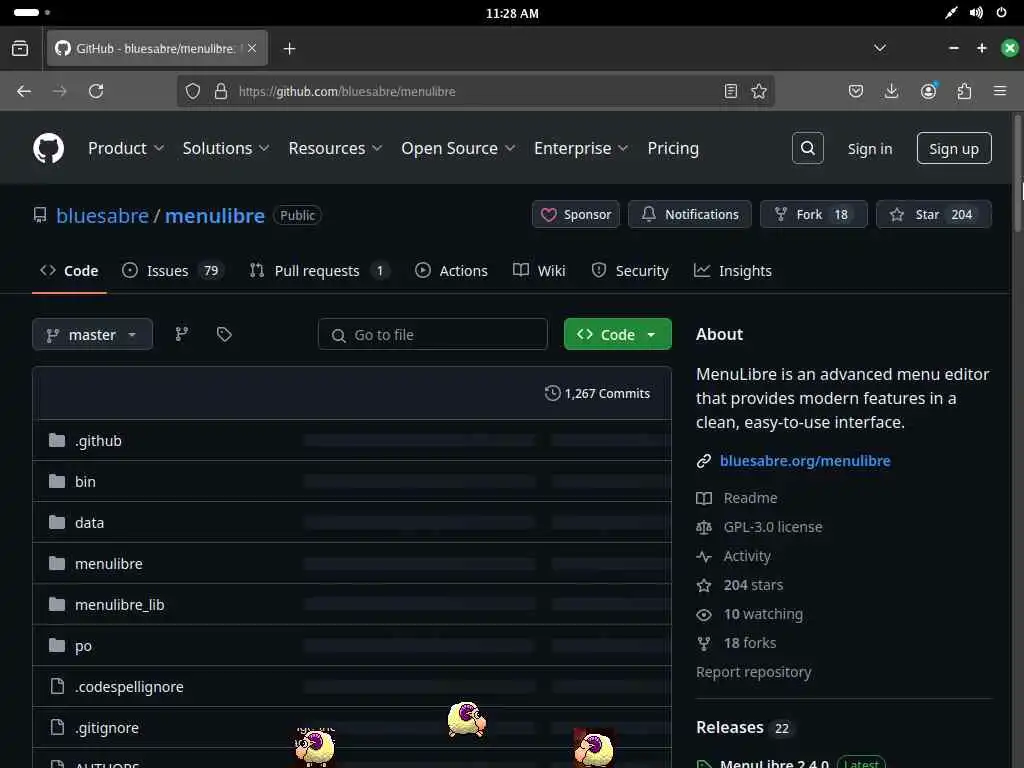1024x768 pixels.
Task: Open the tracking protection shield icon
Action: [193, 91]
